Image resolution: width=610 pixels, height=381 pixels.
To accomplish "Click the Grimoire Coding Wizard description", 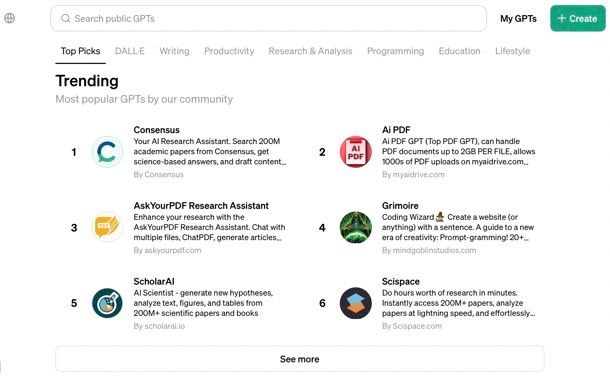I will (458, 227).
